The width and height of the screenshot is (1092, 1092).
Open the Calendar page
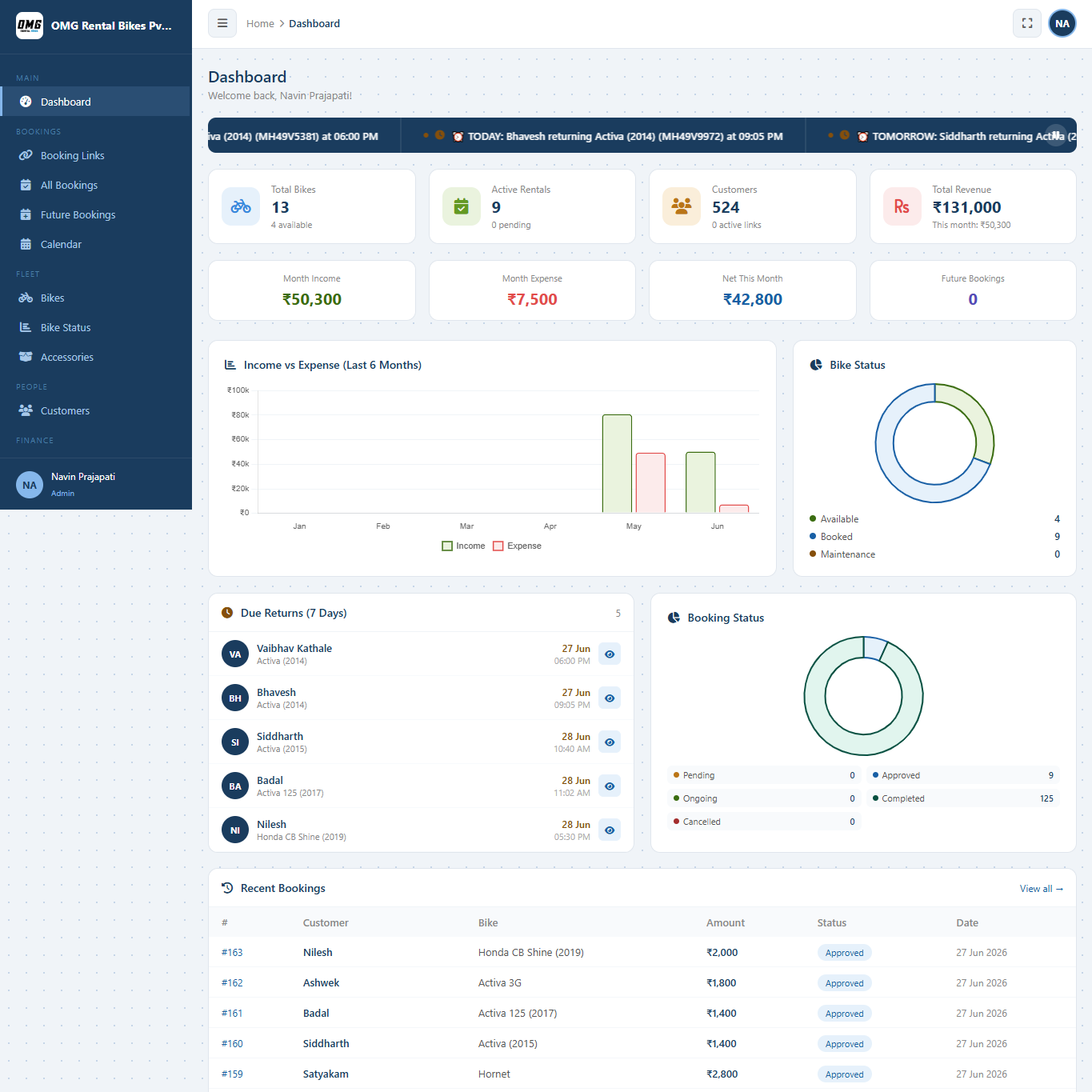[95, 244]
